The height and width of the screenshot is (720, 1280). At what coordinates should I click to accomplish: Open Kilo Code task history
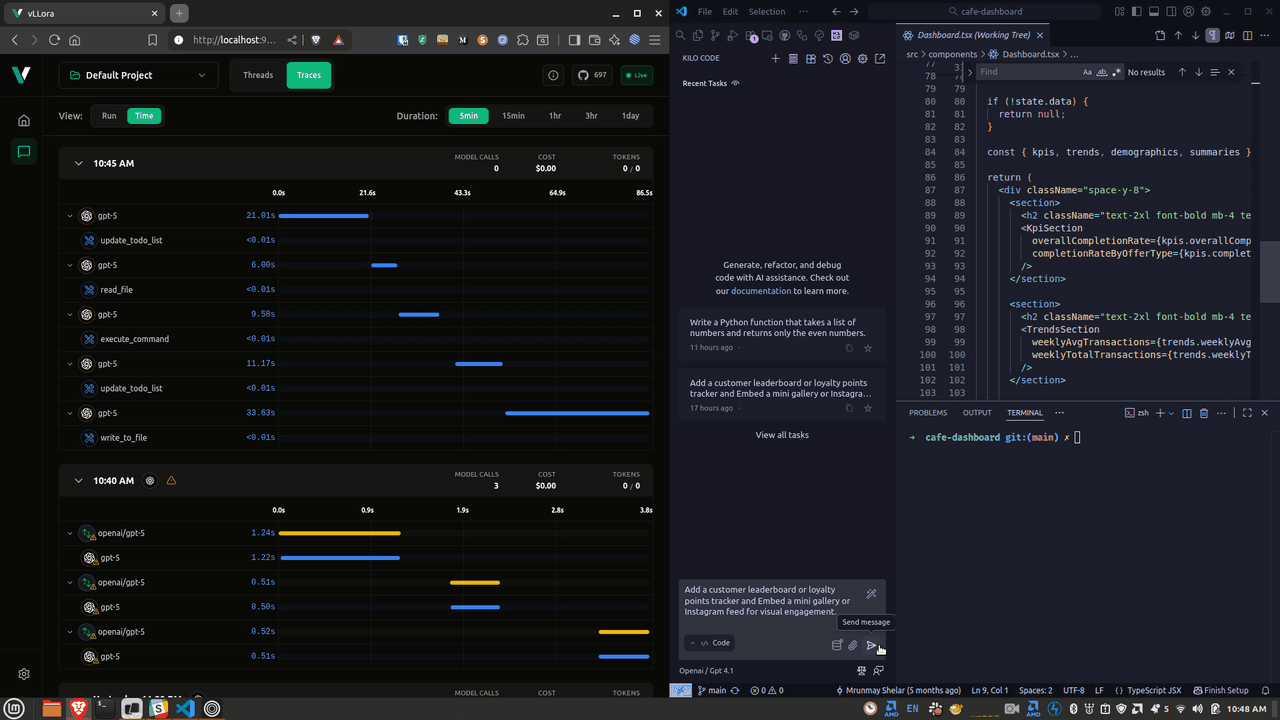(x=829, y=58)
